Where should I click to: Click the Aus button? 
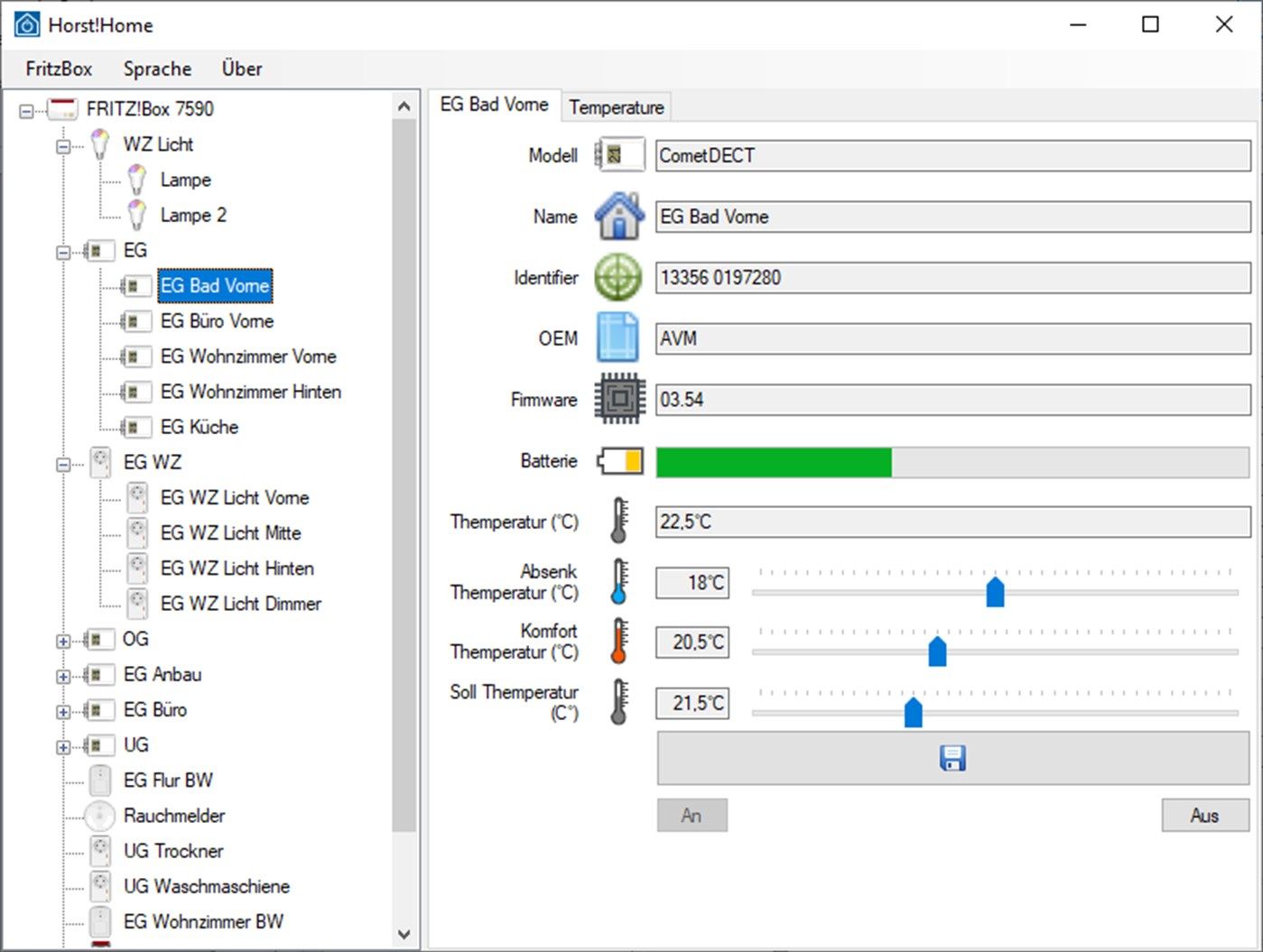[1205, 816]
